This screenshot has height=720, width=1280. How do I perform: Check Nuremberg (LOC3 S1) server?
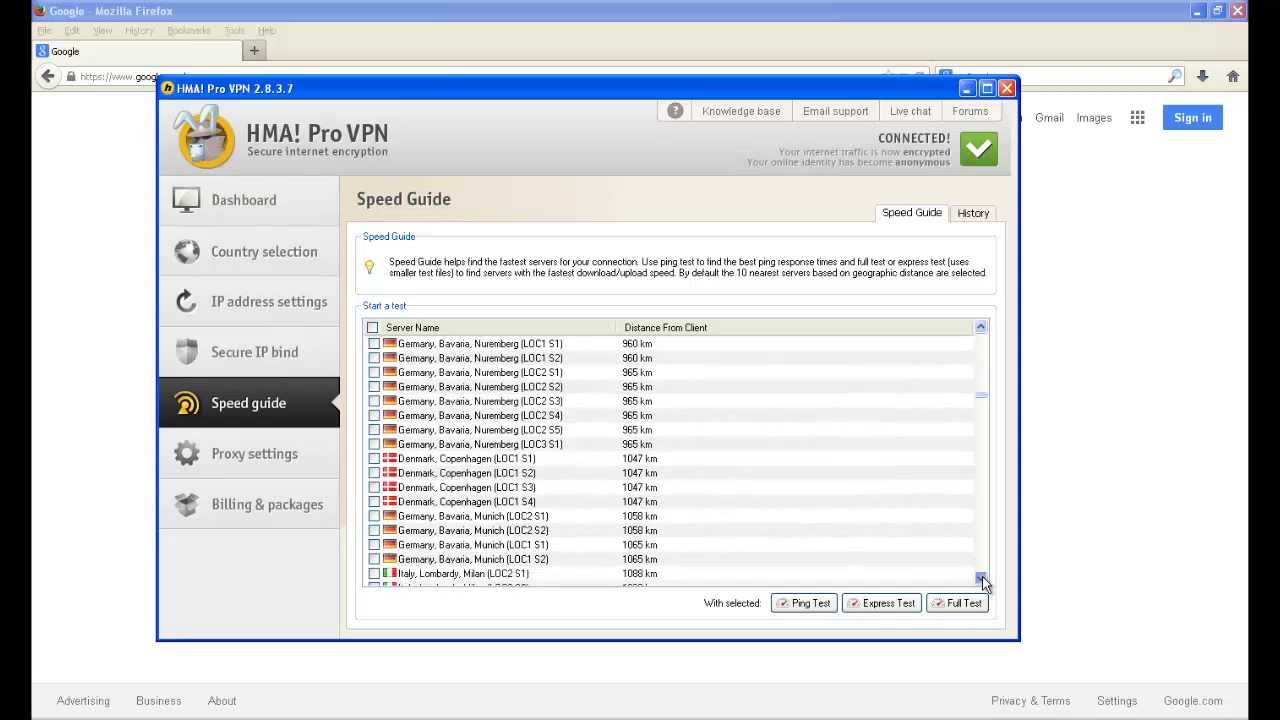click(374, 444)
